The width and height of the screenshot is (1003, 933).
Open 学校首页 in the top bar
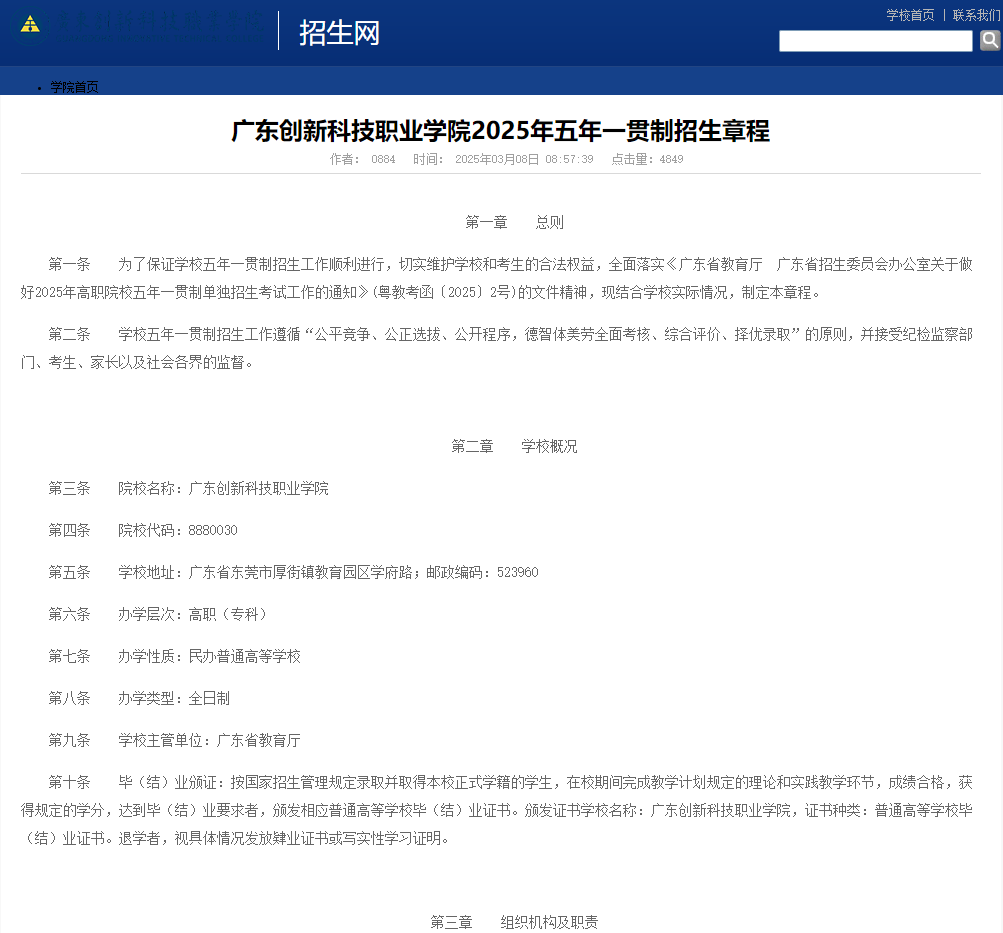pos(910,15)
